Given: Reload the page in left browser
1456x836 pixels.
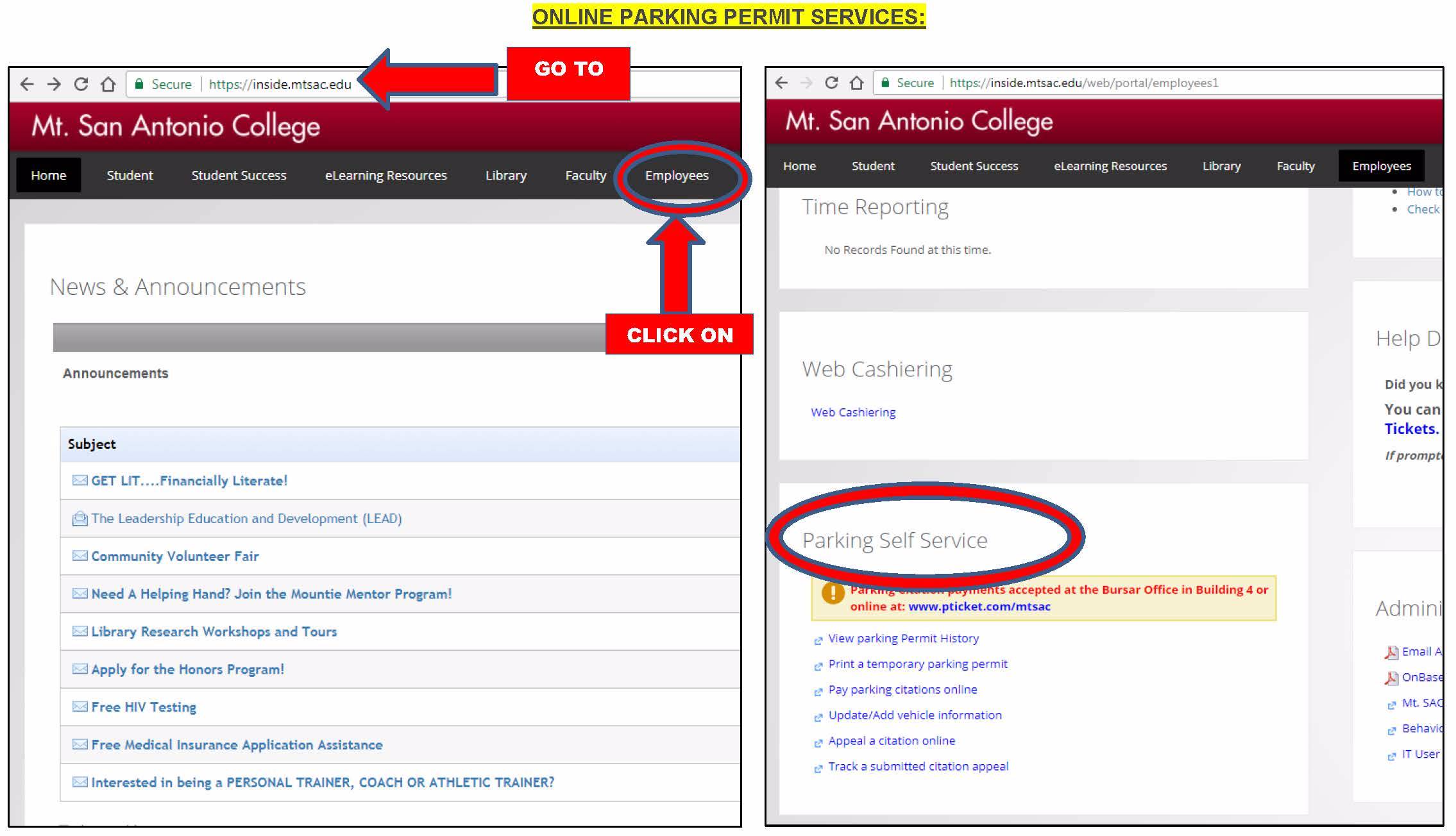Looking at the screenshot, I should pos(81,84).
